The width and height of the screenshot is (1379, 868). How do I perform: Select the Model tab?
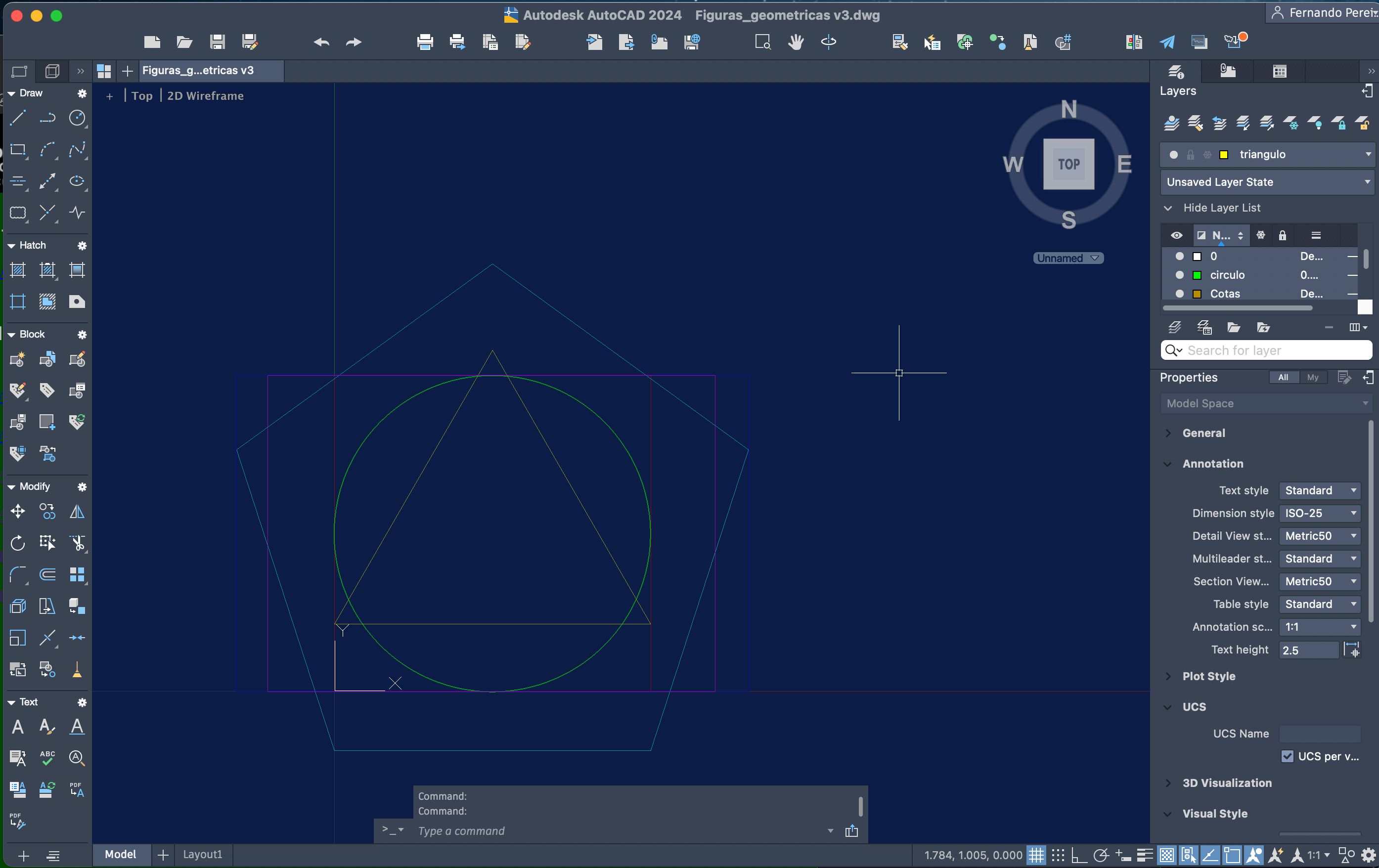[120, 854]
